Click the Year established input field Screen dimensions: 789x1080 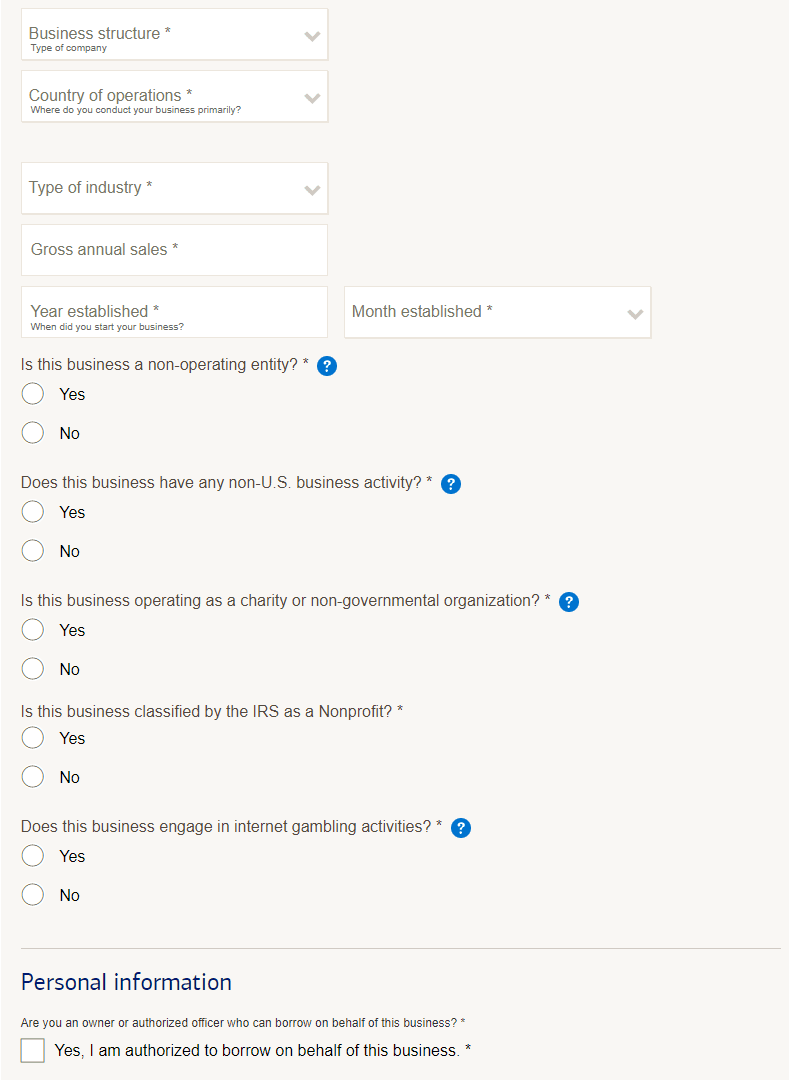click(174, 313)
